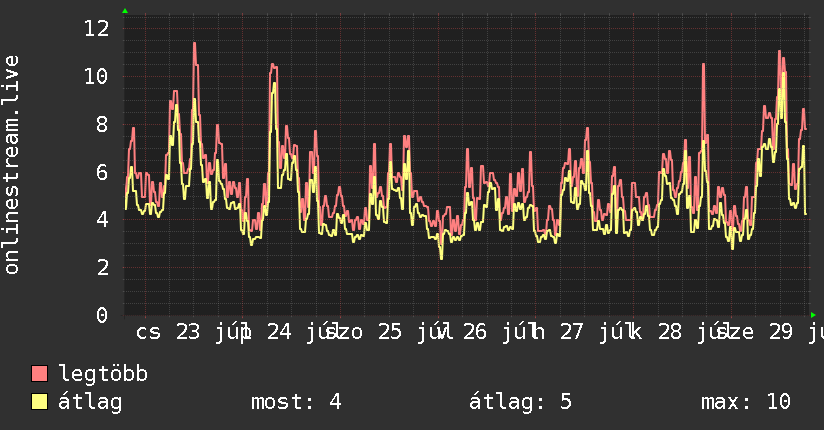Select the 29 date label on x-axis
This screenshot has width=824, height=430.
click(780, 332)
